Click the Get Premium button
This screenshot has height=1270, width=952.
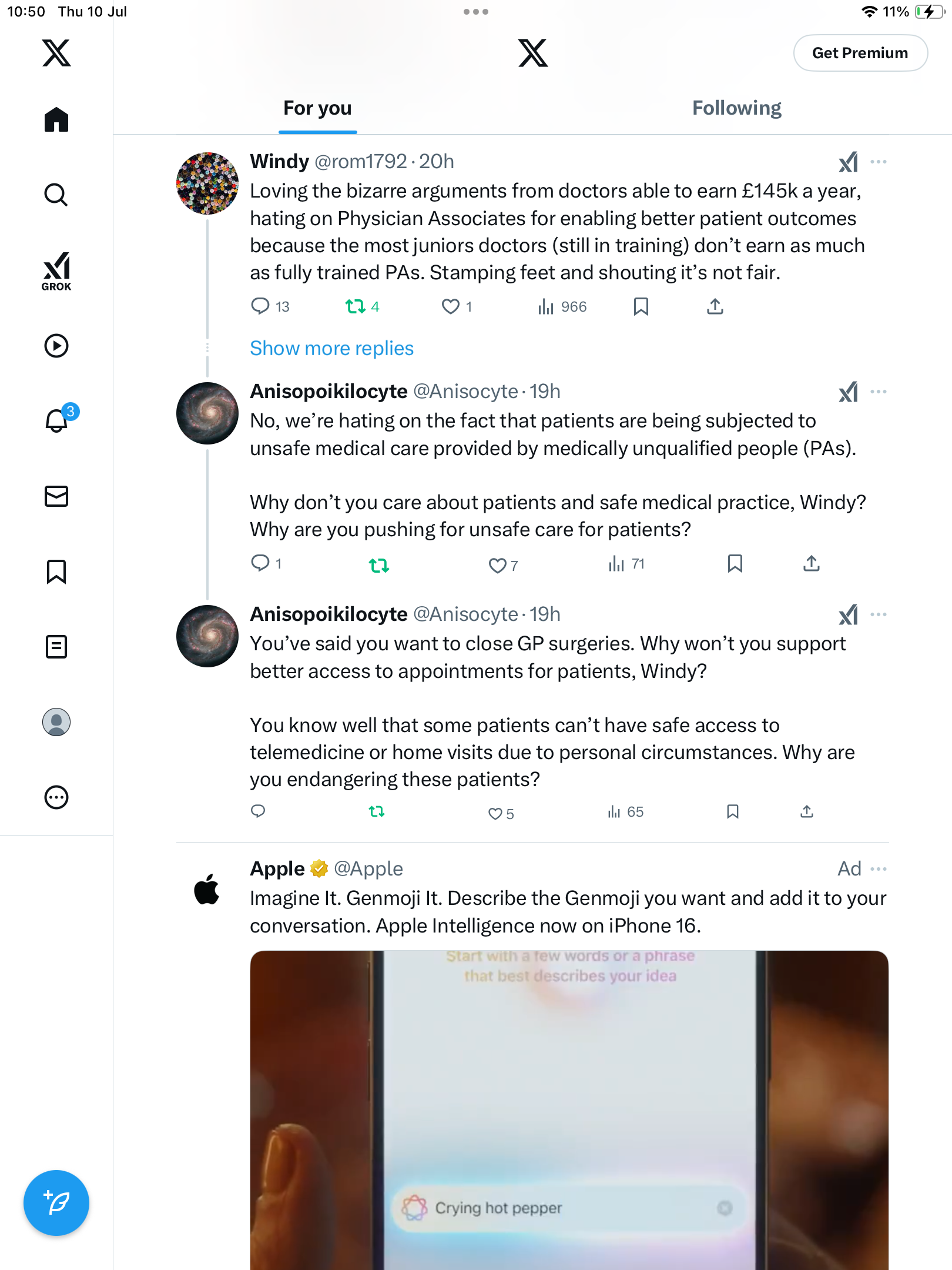(860, 53)
